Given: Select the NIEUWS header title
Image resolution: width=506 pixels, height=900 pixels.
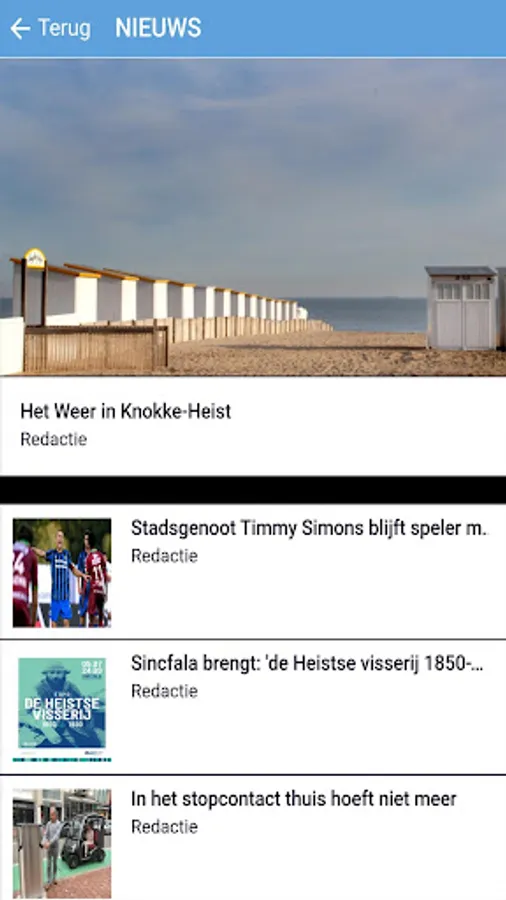Looking at the screenshot, I should pos(158,28).
